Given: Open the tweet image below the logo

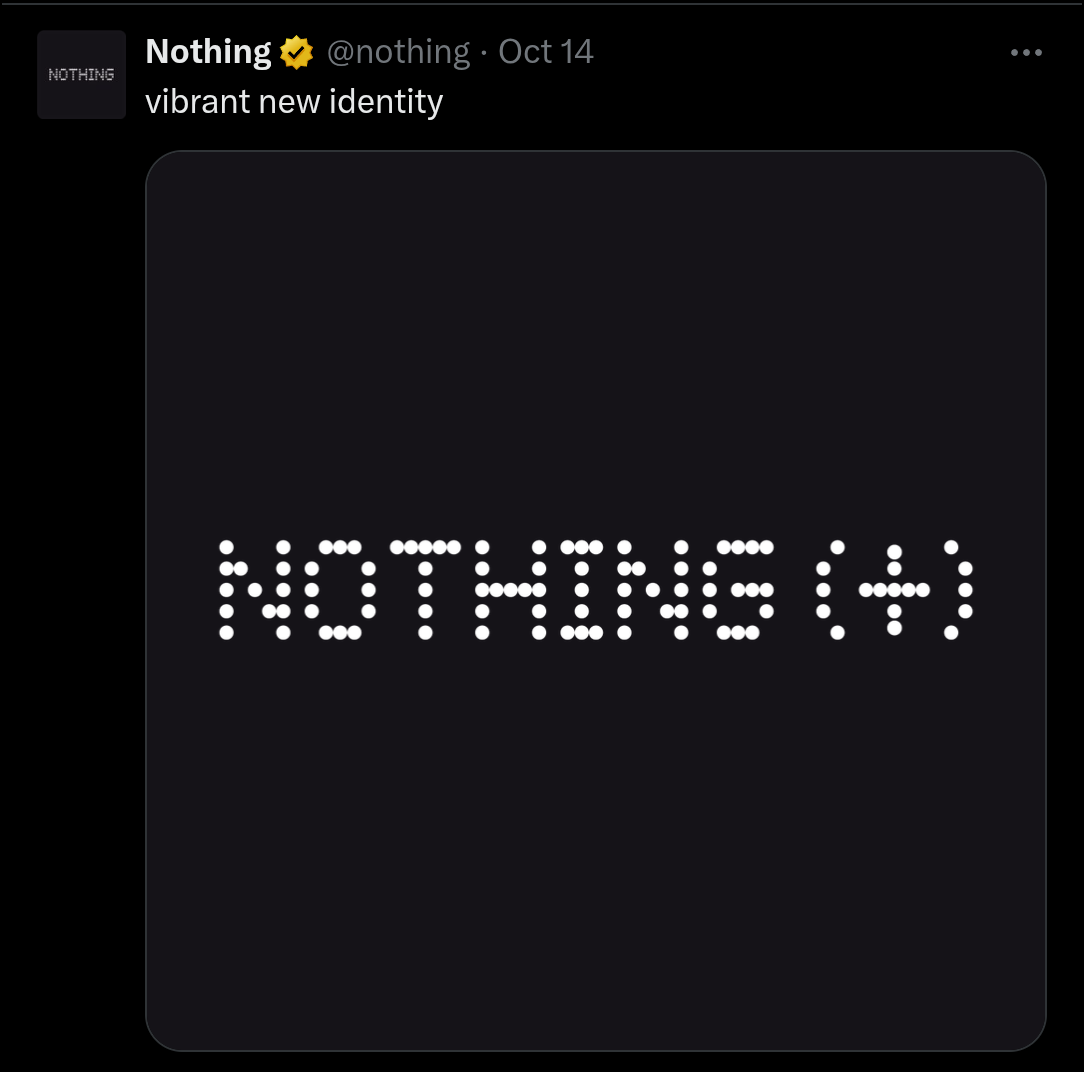Looking at the screenshot, I should (x=596, y=850).
